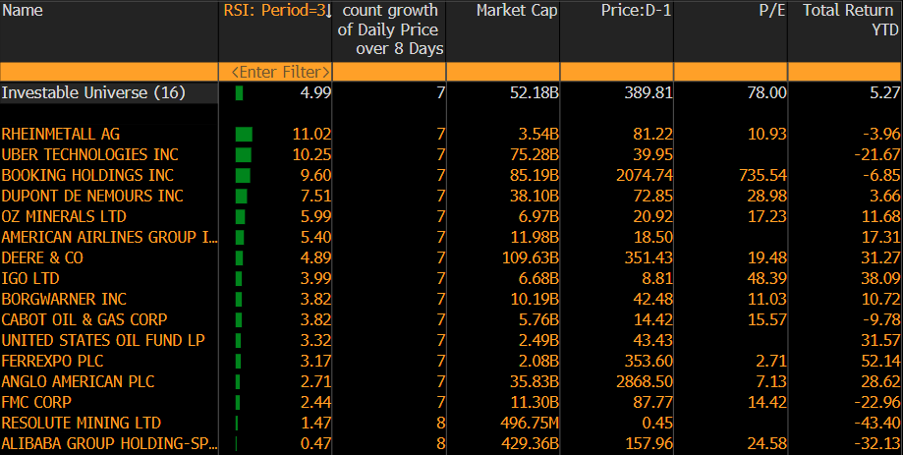Screen dimensions: 904x456
Task: Select RESOLUTE MINING LTD row name
Action: point(81,423)
